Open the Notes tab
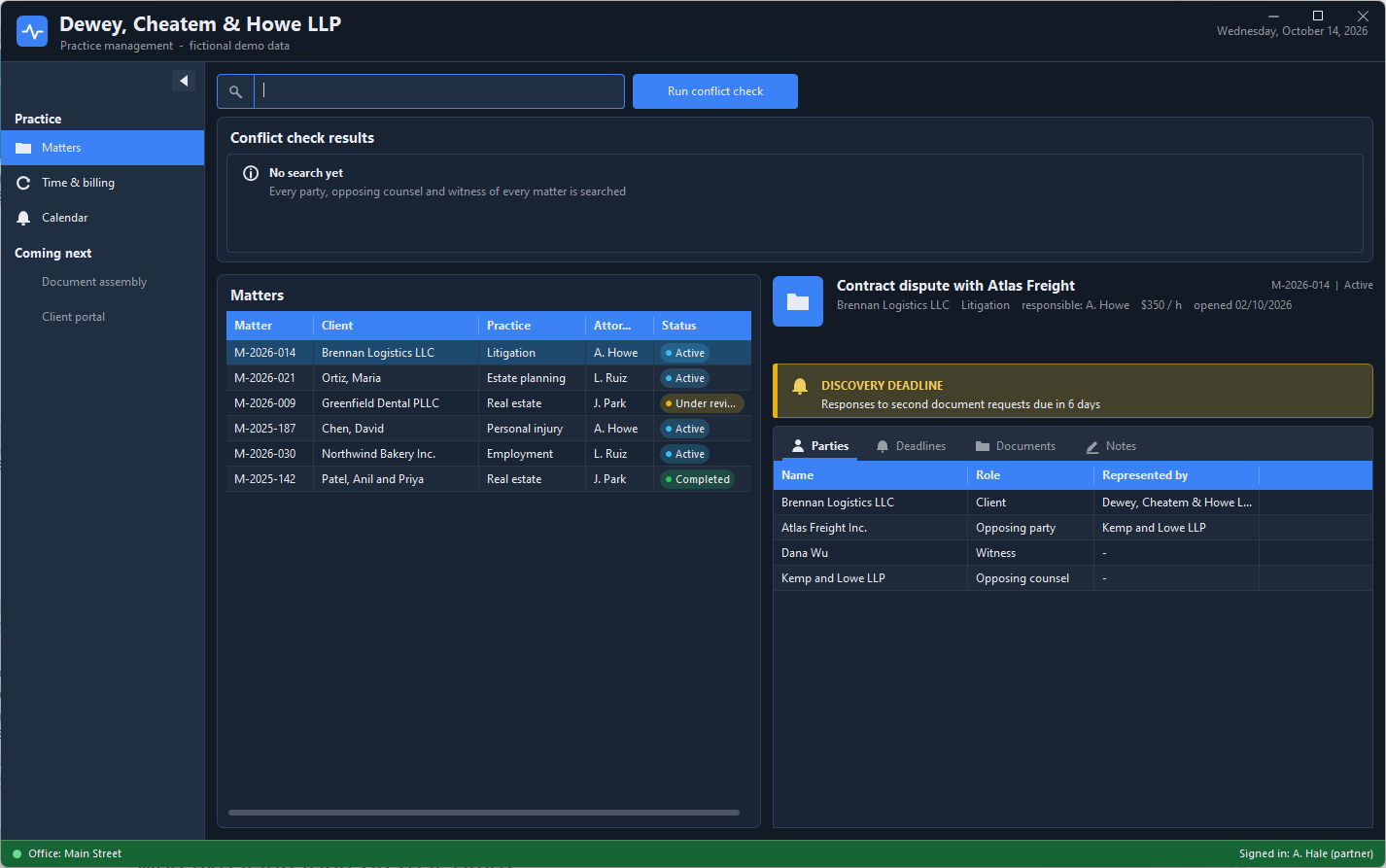Screen dimensions: 1386x868 tap(1111, 446)
